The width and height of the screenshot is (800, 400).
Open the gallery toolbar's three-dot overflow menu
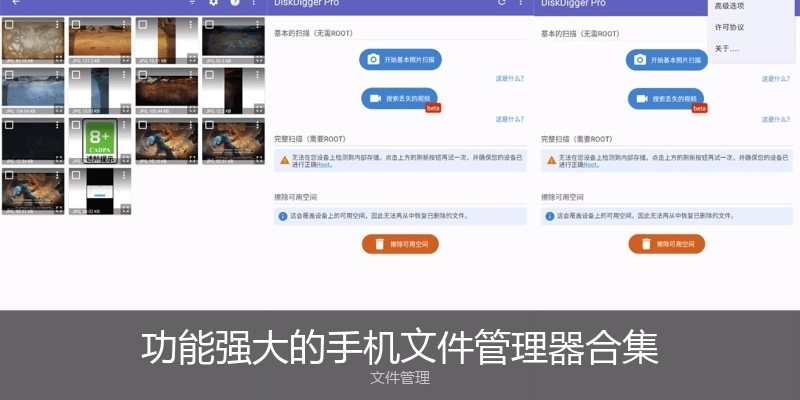click(254, 3)
